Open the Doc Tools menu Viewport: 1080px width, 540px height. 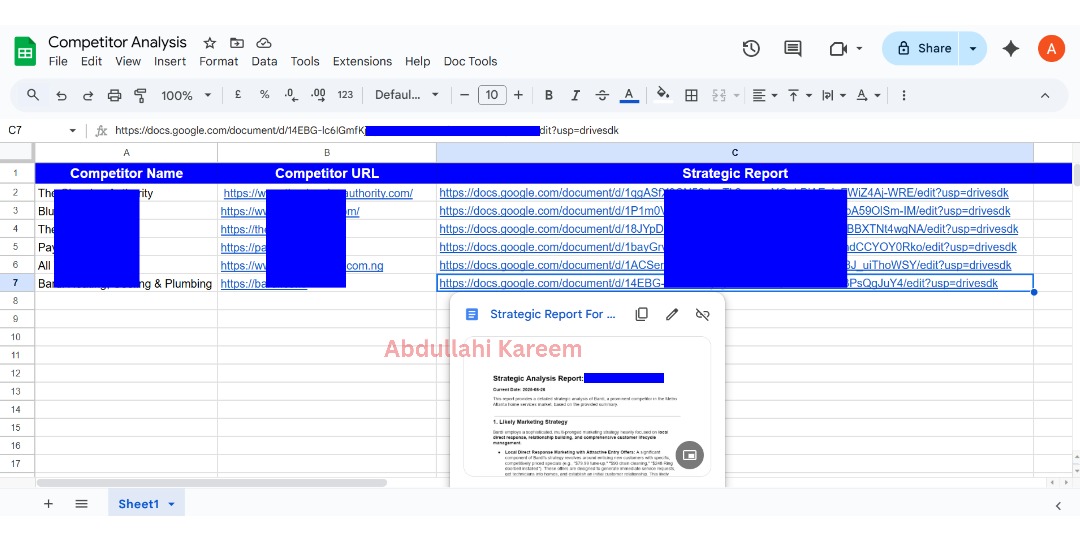[470, 61]
